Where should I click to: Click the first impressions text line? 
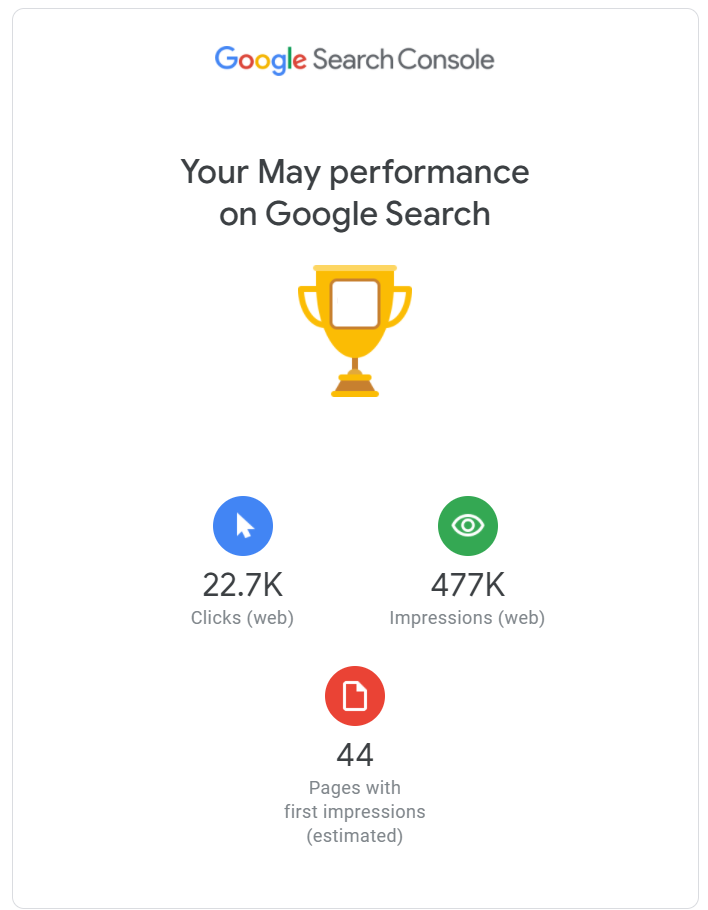pos(355,811)
